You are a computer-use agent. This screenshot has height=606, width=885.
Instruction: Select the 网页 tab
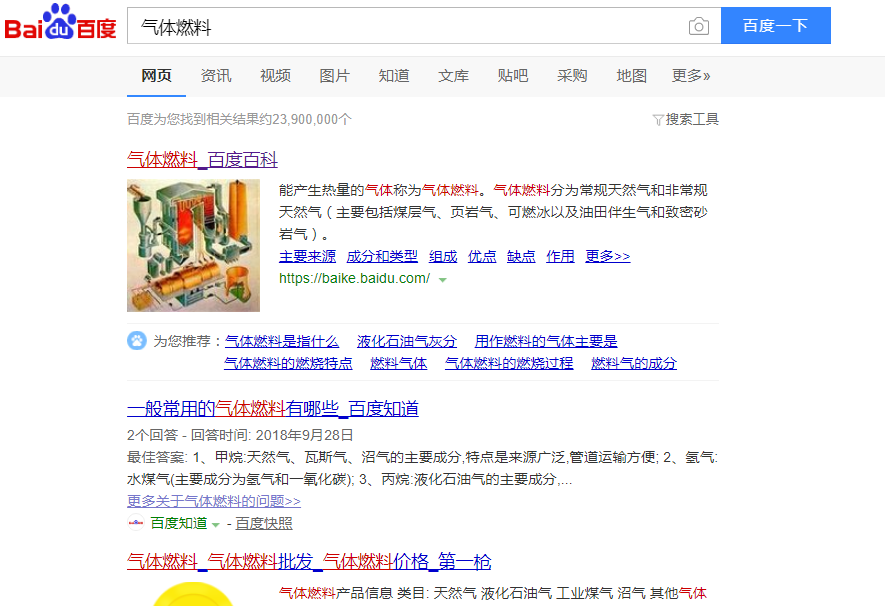point(156,76)
